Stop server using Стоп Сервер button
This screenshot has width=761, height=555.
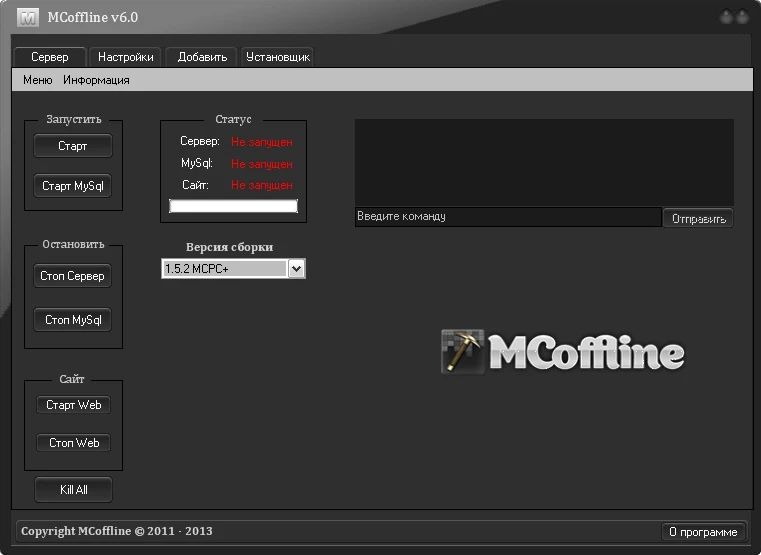click(x=73, y=276)
